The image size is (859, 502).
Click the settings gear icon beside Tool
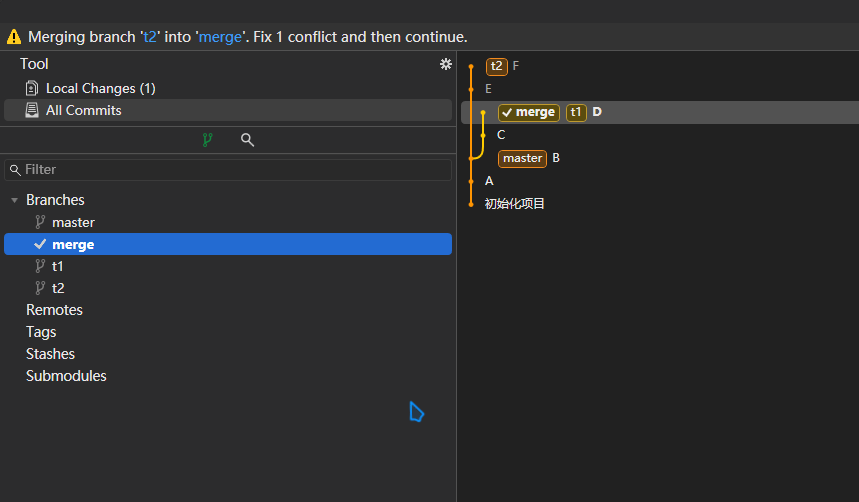(446, 64)
